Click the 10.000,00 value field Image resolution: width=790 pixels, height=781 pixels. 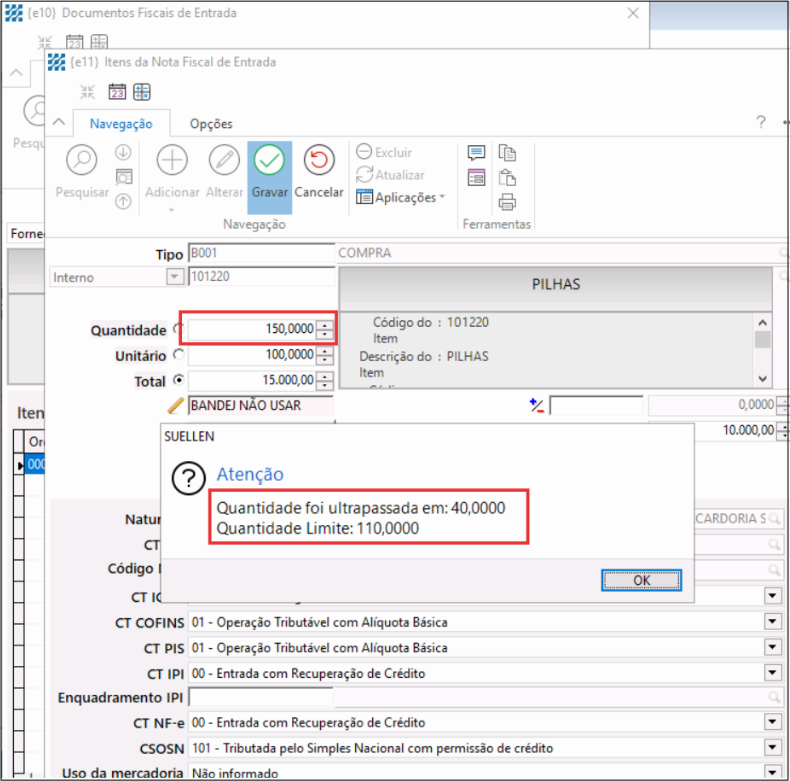tap(737, 430)
